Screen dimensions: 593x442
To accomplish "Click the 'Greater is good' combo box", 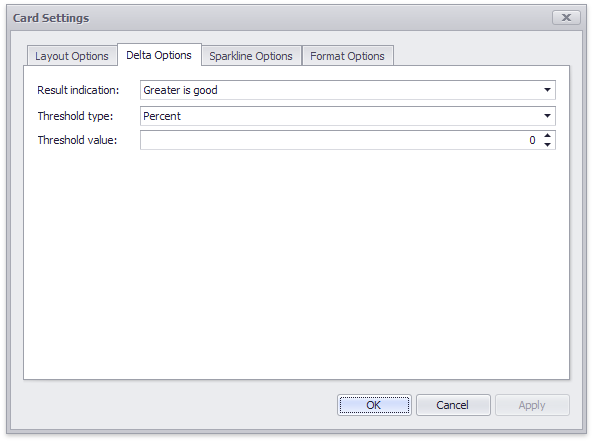I will [x=348, y=90].
